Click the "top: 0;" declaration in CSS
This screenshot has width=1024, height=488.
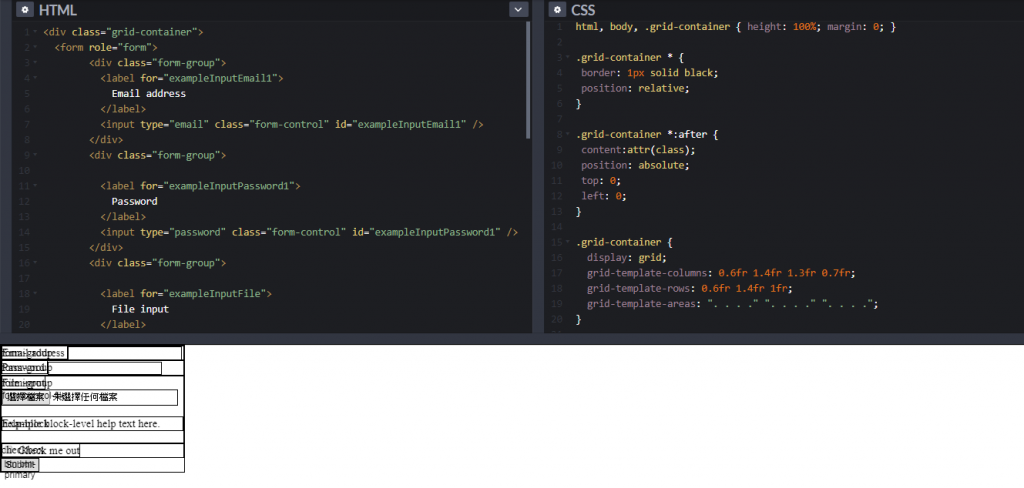pos(601,180)
